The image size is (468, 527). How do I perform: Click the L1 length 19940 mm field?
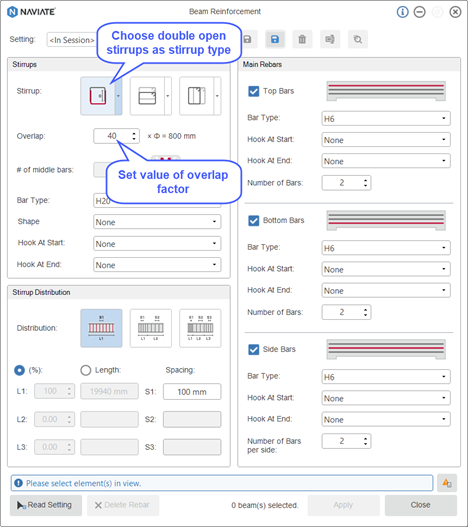(109, 391)
